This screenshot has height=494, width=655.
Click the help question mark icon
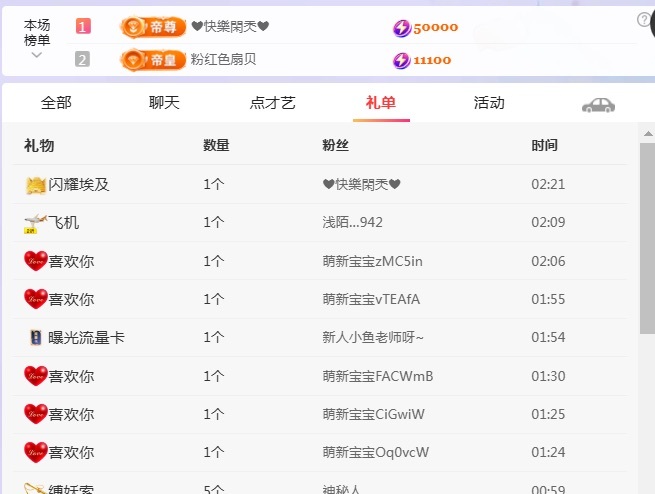(643, 19)
